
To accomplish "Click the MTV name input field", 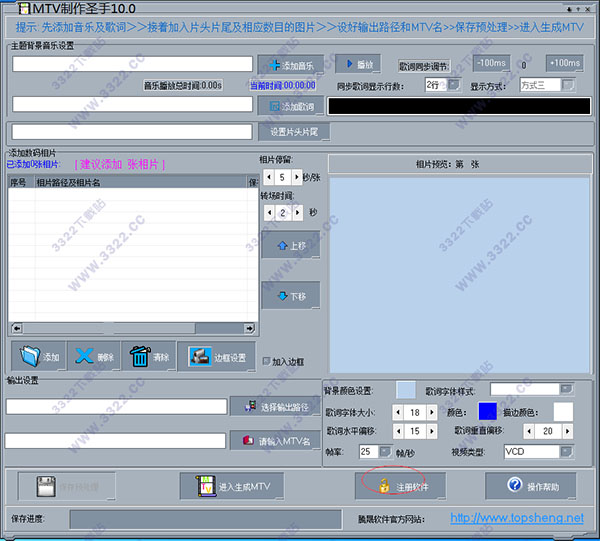I will coord(116,441).
